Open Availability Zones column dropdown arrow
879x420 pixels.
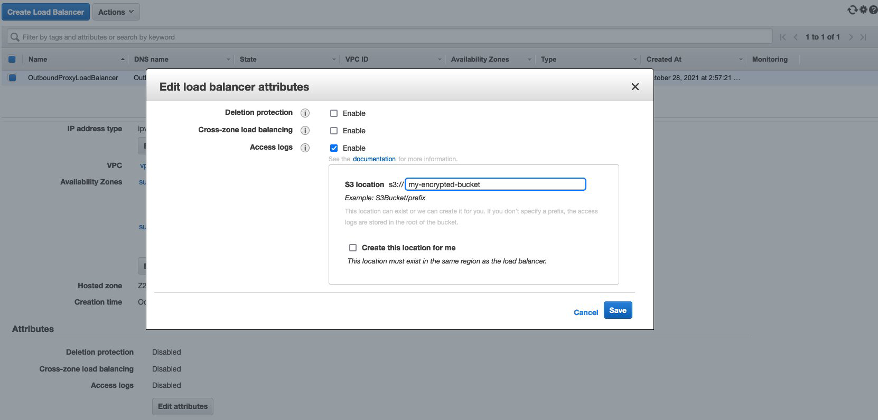[529, 59]
